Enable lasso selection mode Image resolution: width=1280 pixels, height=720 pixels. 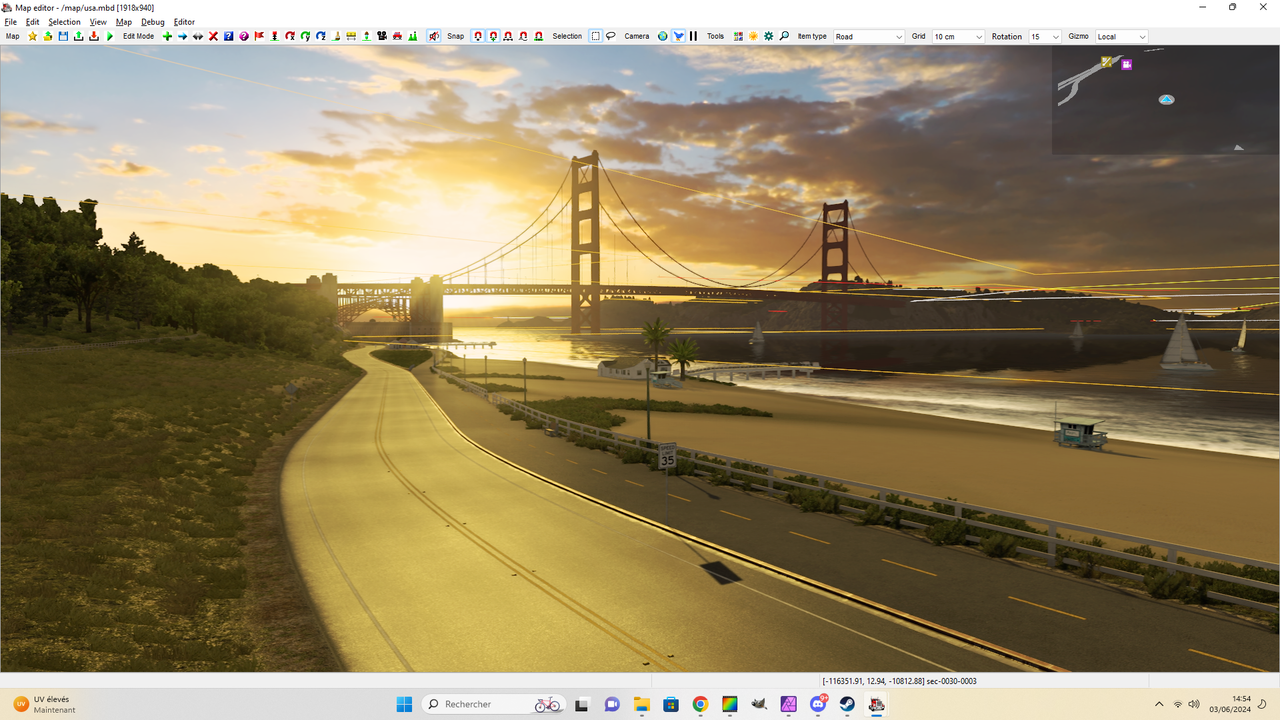[x=610, y=36]
